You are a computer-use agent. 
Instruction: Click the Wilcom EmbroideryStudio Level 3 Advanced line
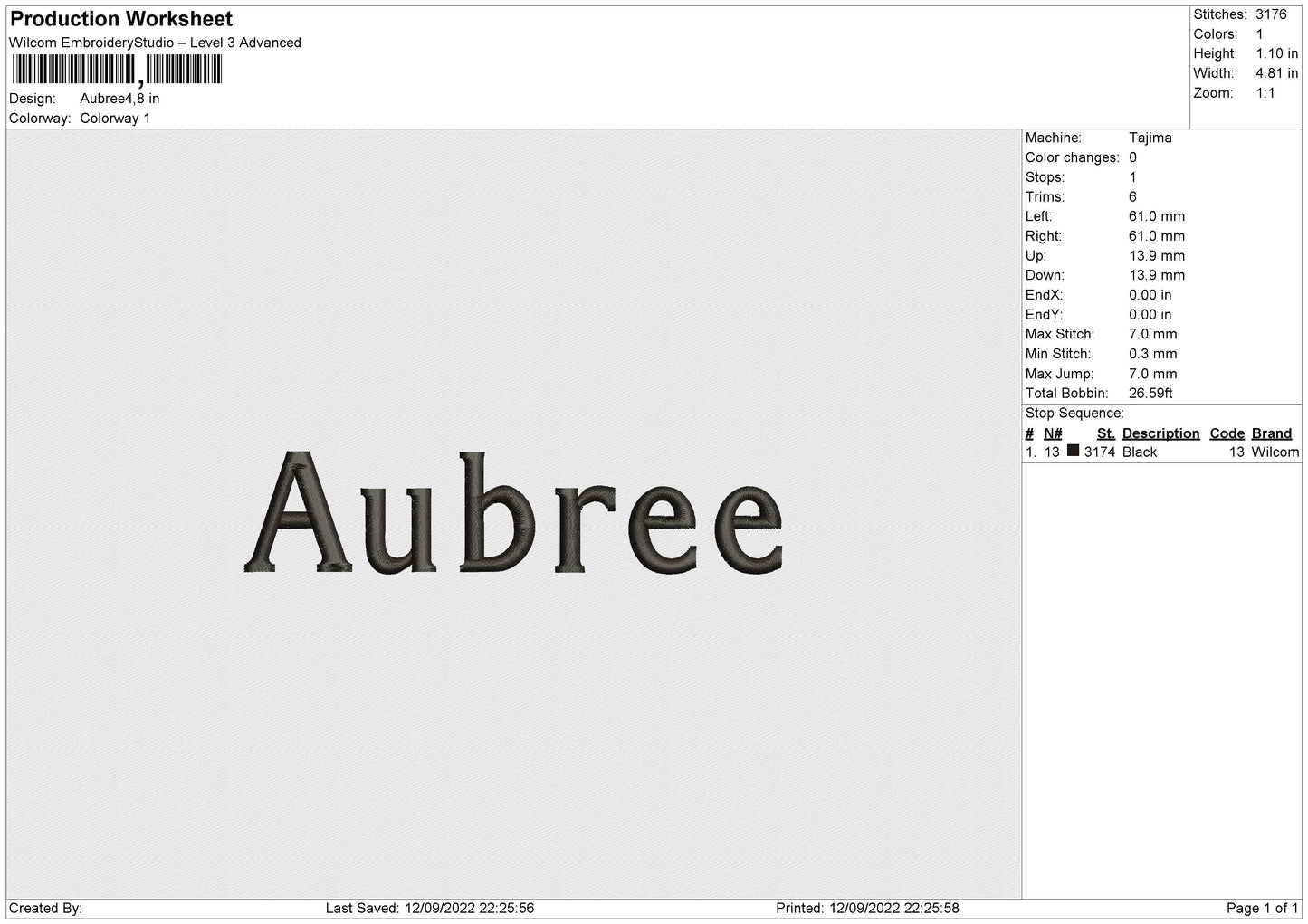click(155, 43)
